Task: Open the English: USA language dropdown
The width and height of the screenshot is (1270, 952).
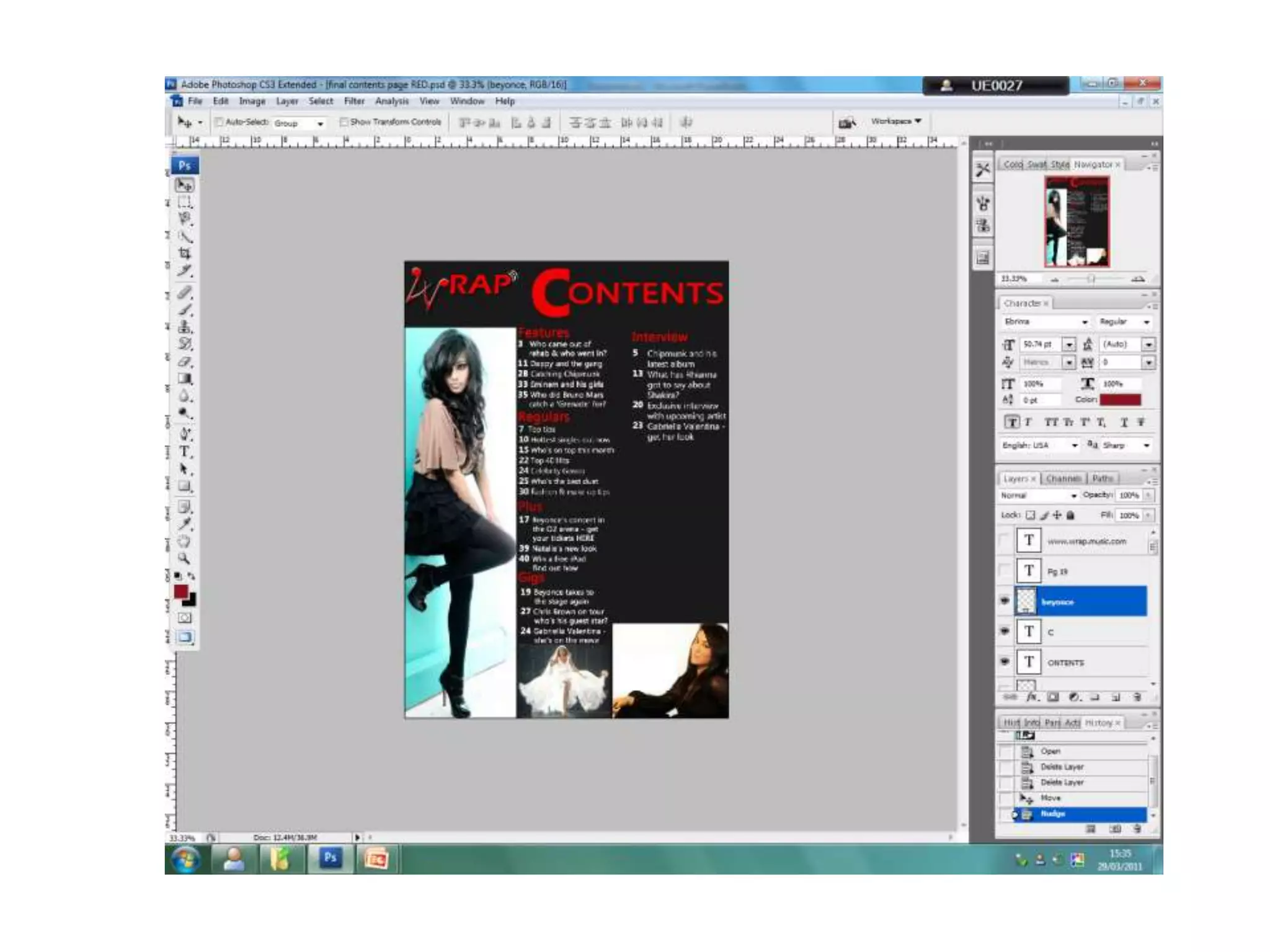Action: coord(1039,446)
